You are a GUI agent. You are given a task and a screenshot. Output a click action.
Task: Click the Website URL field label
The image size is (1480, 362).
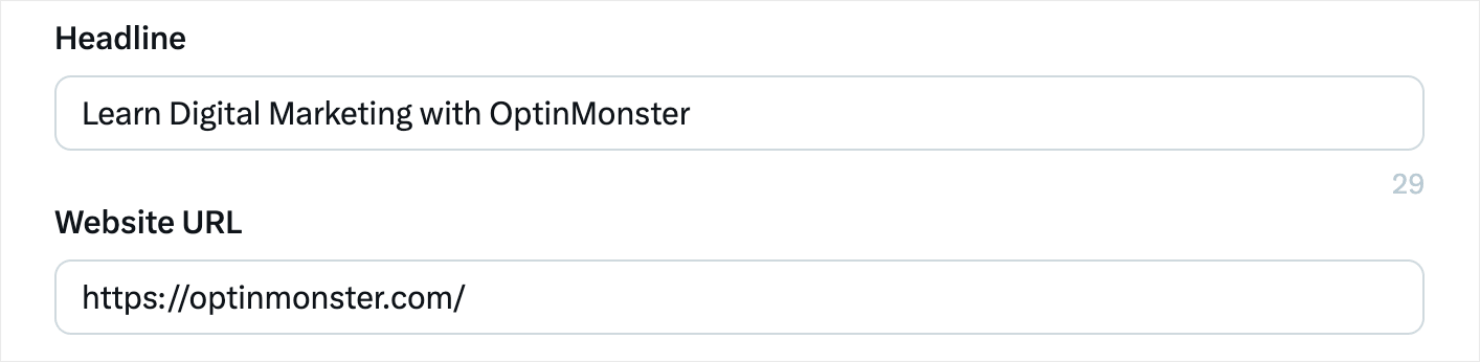coord(148,223)
